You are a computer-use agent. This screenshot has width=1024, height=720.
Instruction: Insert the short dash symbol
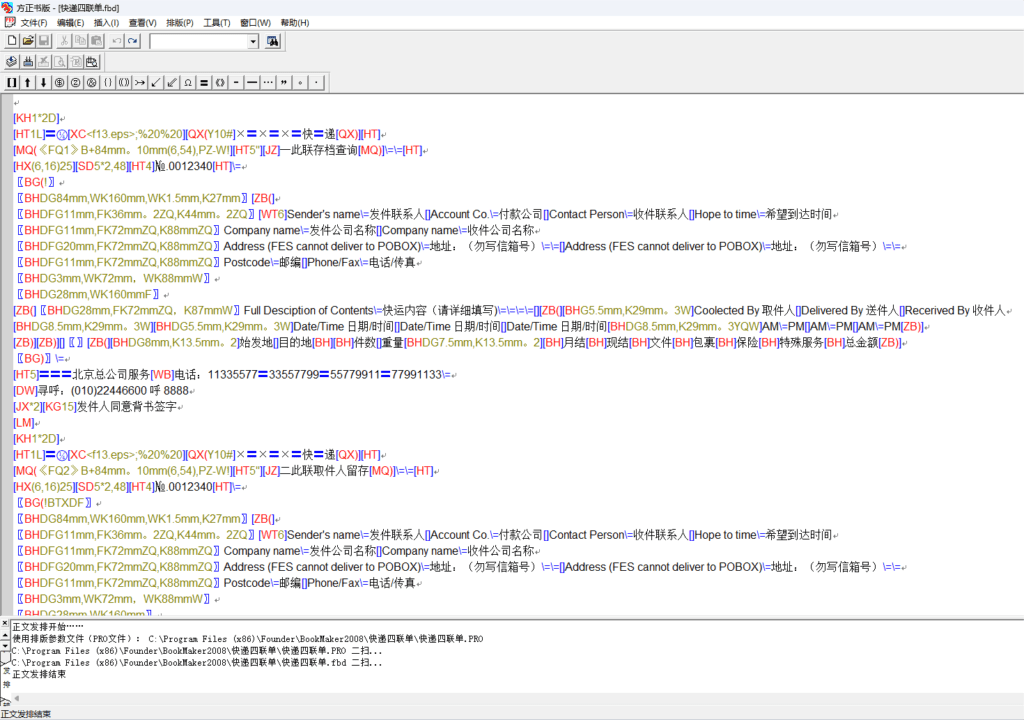coord(236,82)
